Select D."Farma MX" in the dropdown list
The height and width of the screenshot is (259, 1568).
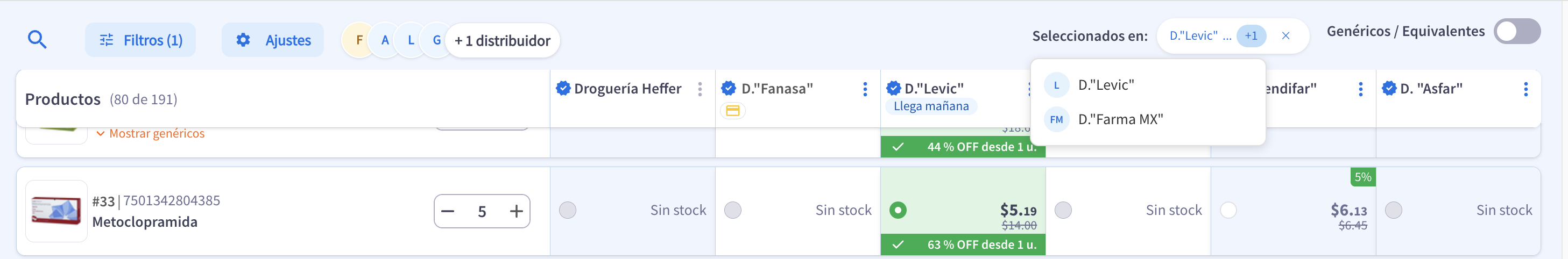click(1120, 120)
